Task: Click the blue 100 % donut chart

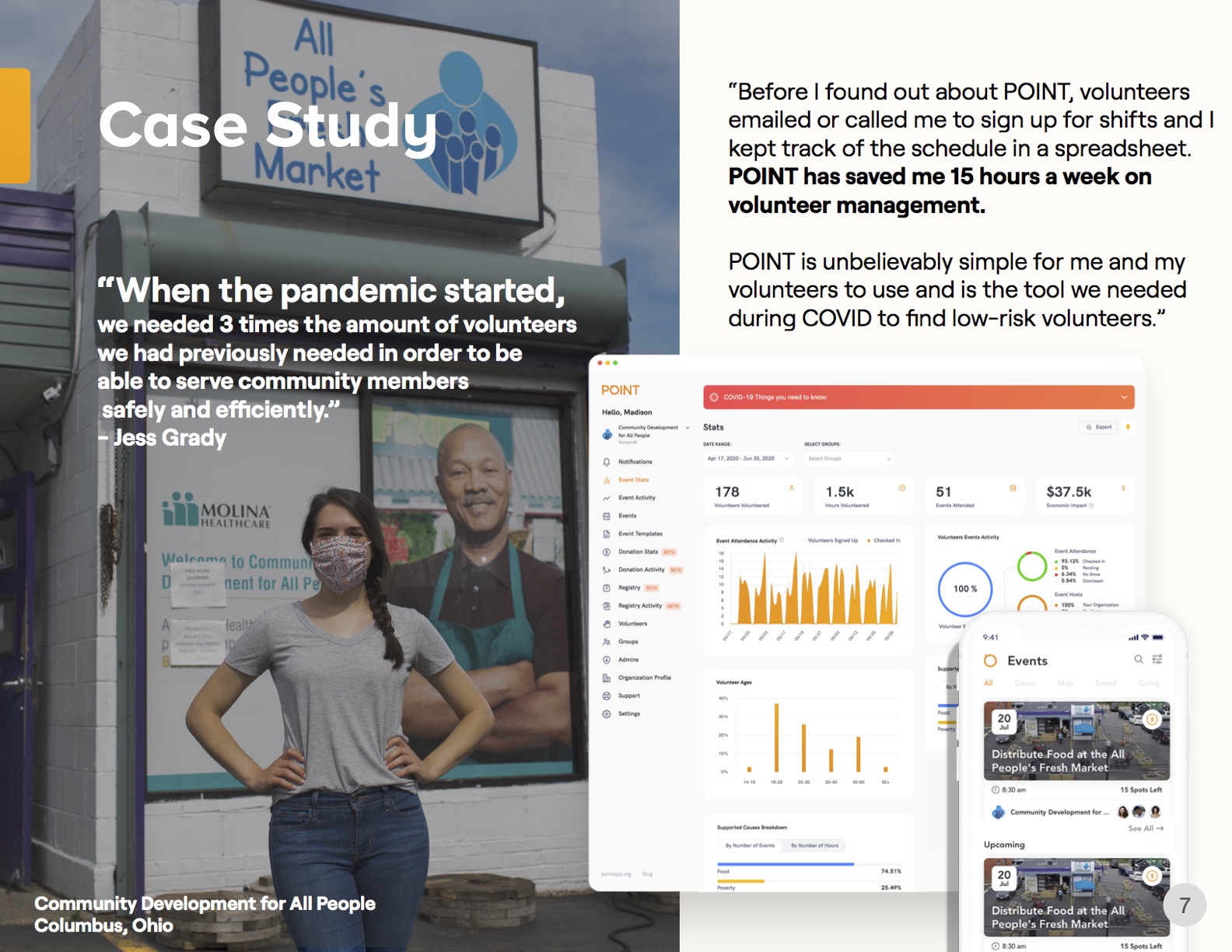Action: coord(964,589)
